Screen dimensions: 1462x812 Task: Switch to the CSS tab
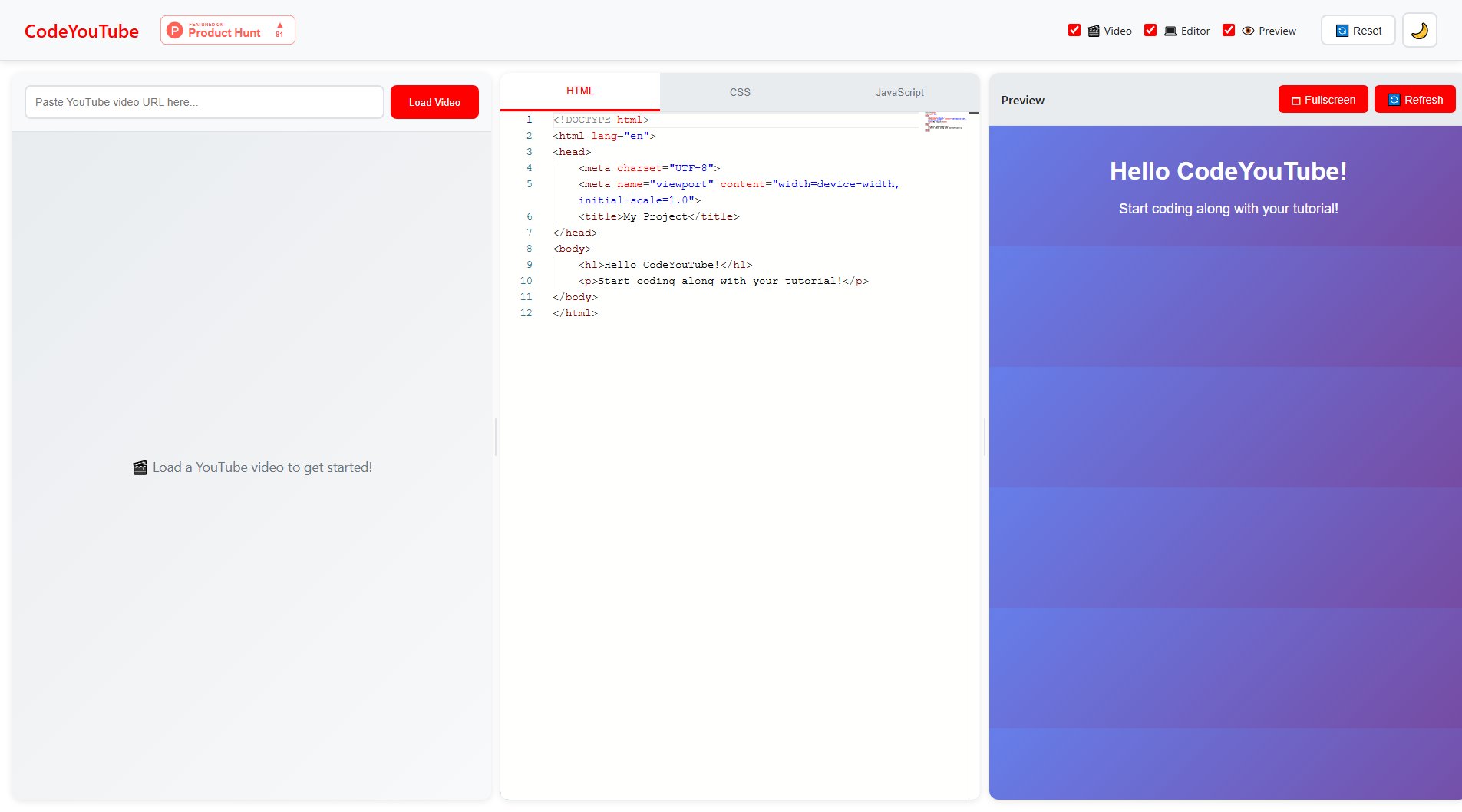739,92
